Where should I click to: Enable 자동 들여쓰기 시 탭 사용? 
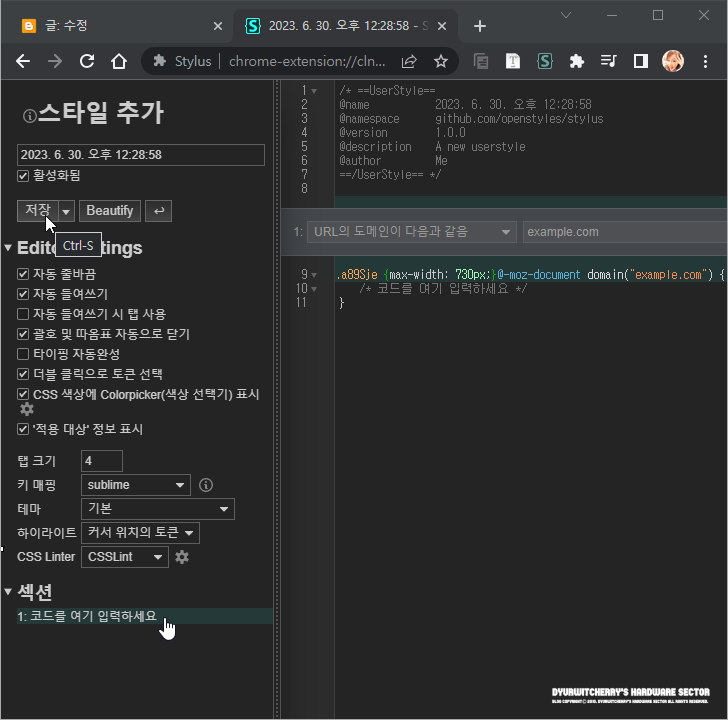point(23,314)
